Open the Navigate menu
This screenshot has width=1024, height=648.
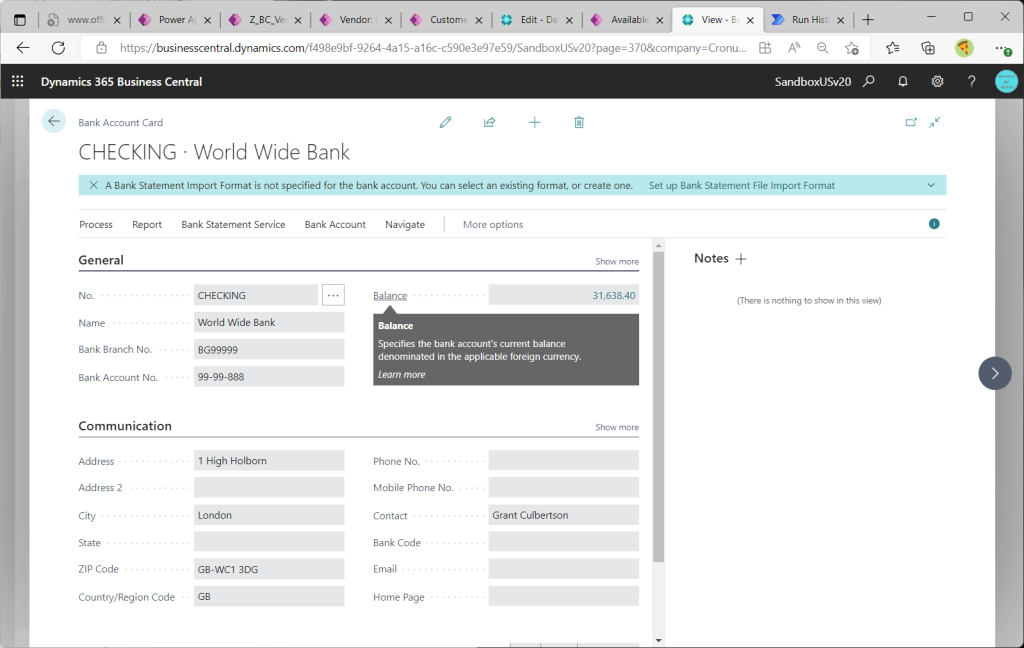pyautogui.click(x=405, y=224)
